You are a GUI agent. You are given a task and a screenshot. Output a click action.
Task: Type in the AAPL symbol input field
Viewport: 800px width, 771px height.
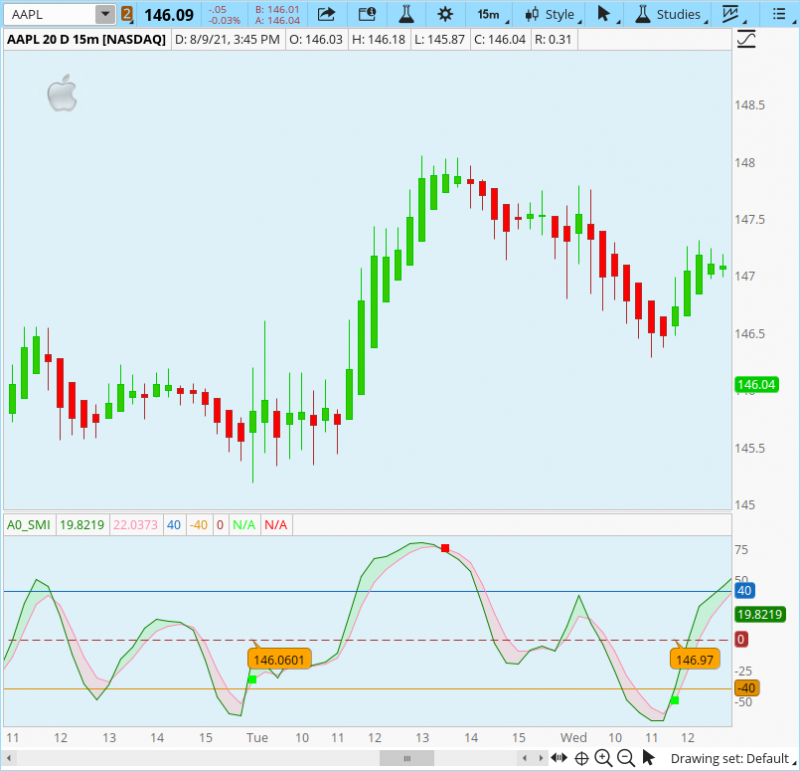tap(48, 14)
